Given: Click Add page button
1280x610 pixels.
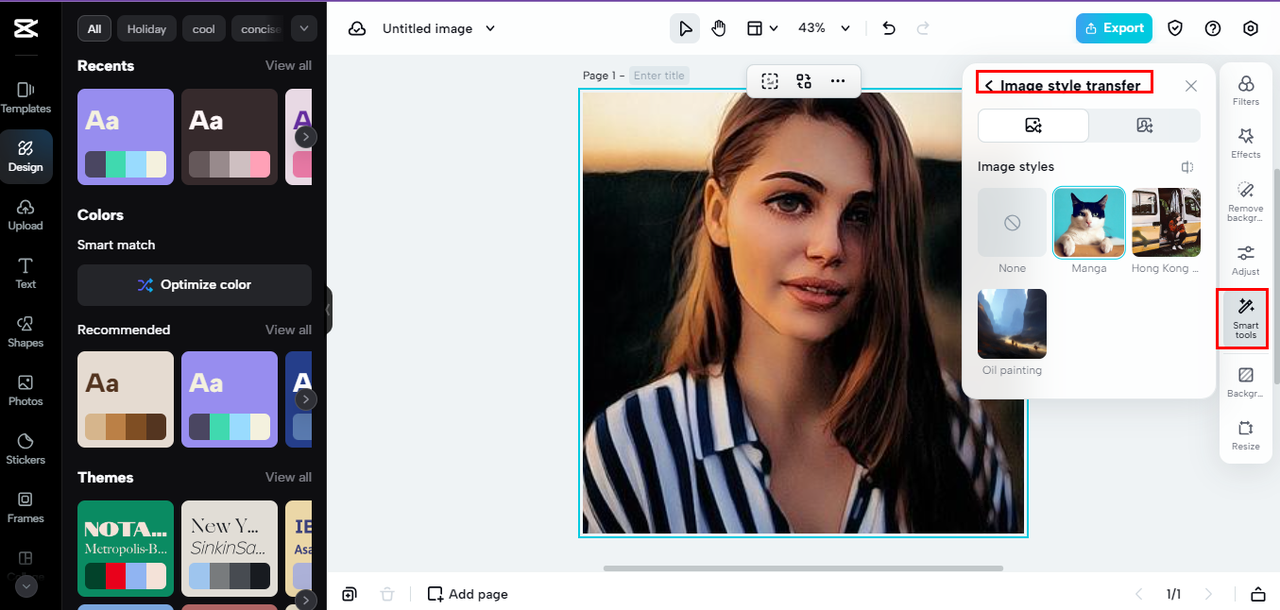Looking at the screenshot, I should (468, 594).
